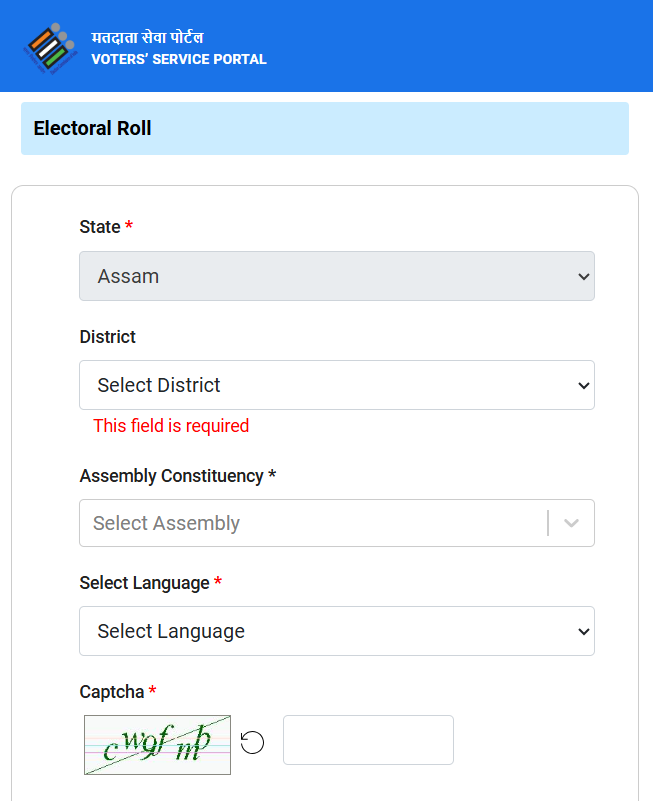Focus the captcha text input field
653x801 pixels.
pos(368,740)
